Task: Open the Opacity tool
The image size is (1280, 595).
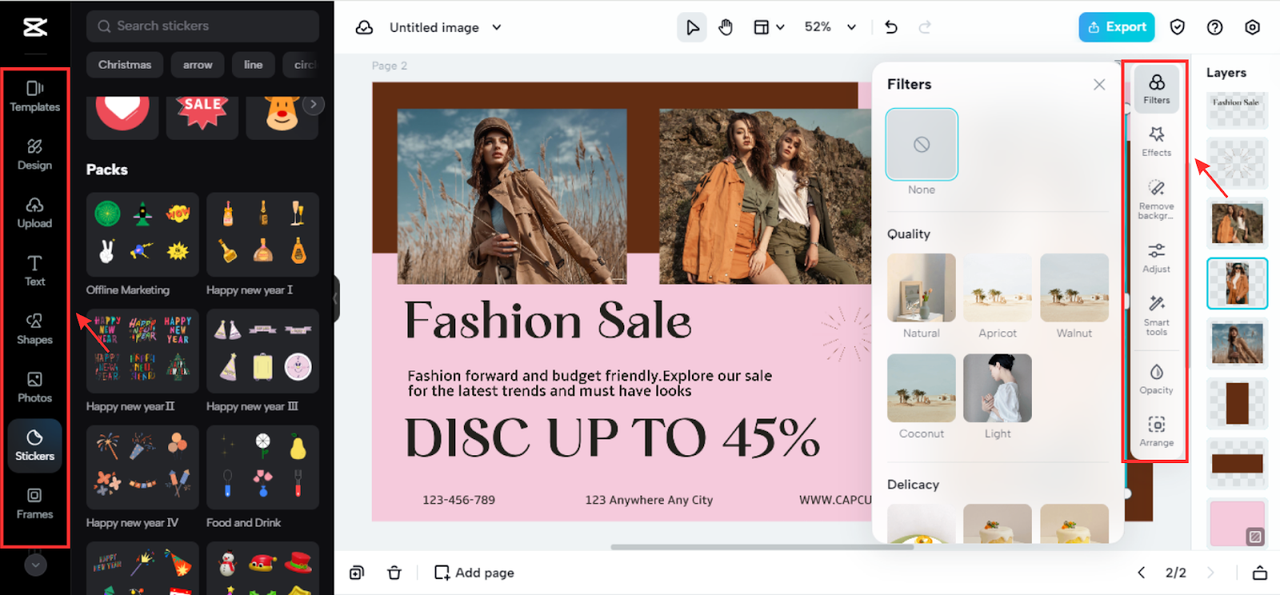Action: pos(1157,378)
